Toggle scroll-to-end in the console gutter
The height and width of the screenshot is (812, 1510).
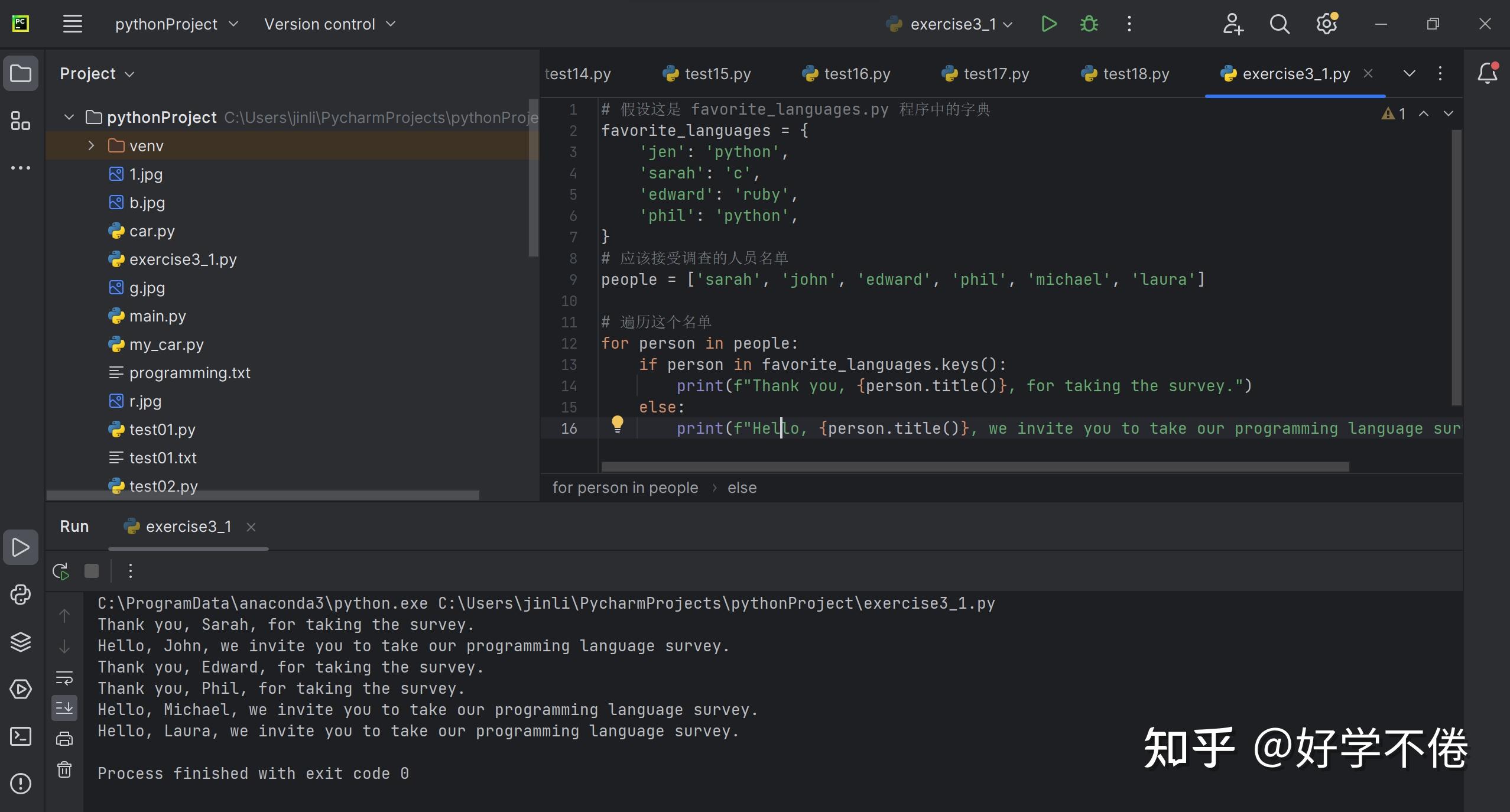click(x=64, y=707)
